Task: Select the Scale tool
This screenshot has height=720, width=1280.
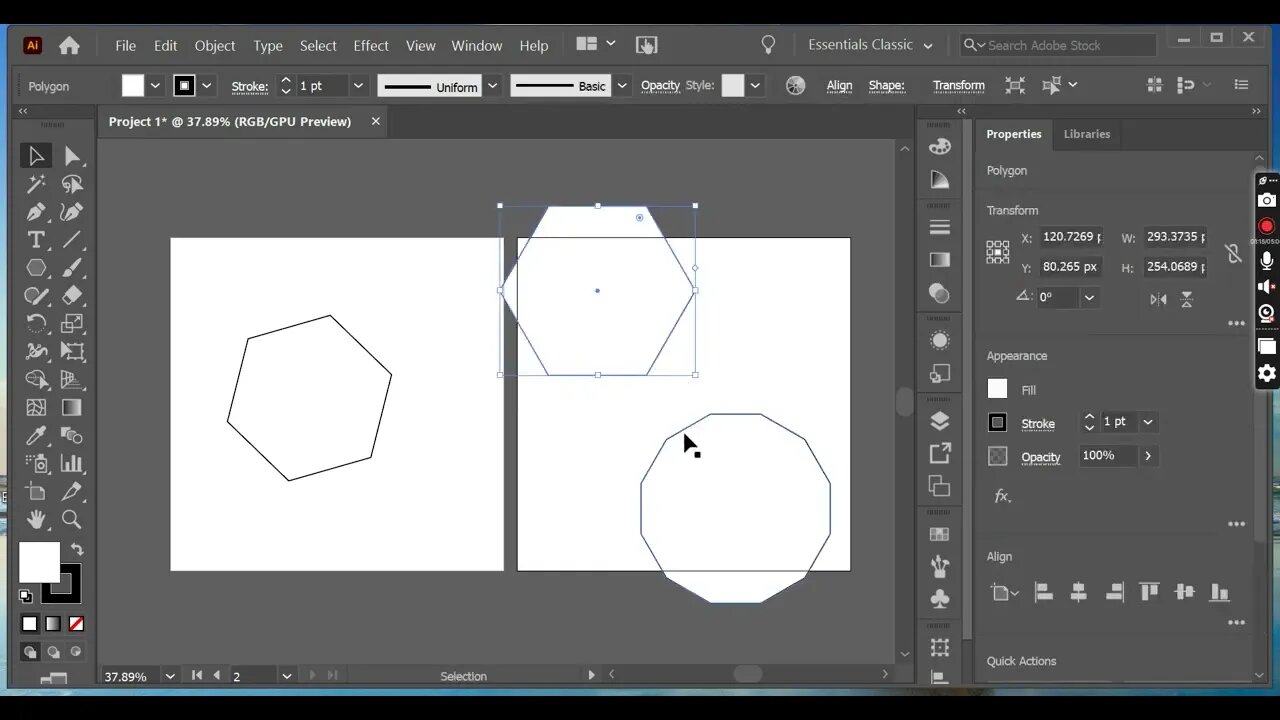Action: click(72, 324)
